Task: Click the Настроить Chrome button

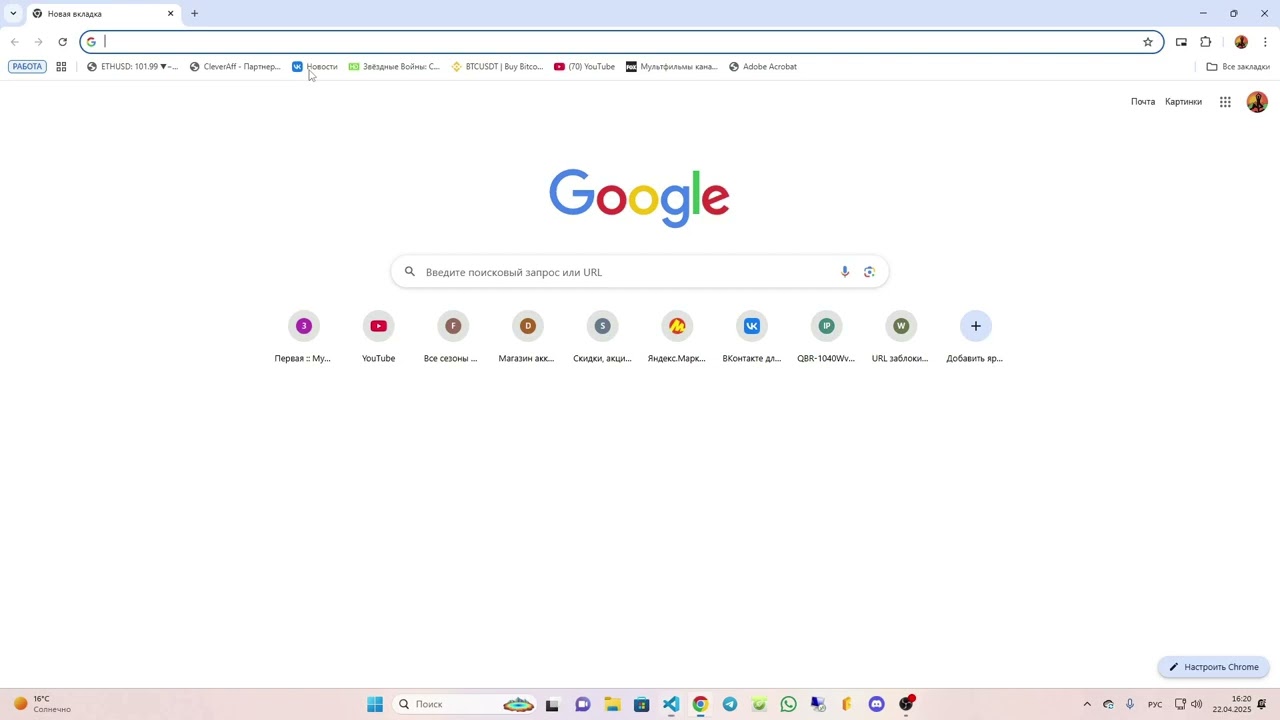Action: click(x=1214, y=667)
